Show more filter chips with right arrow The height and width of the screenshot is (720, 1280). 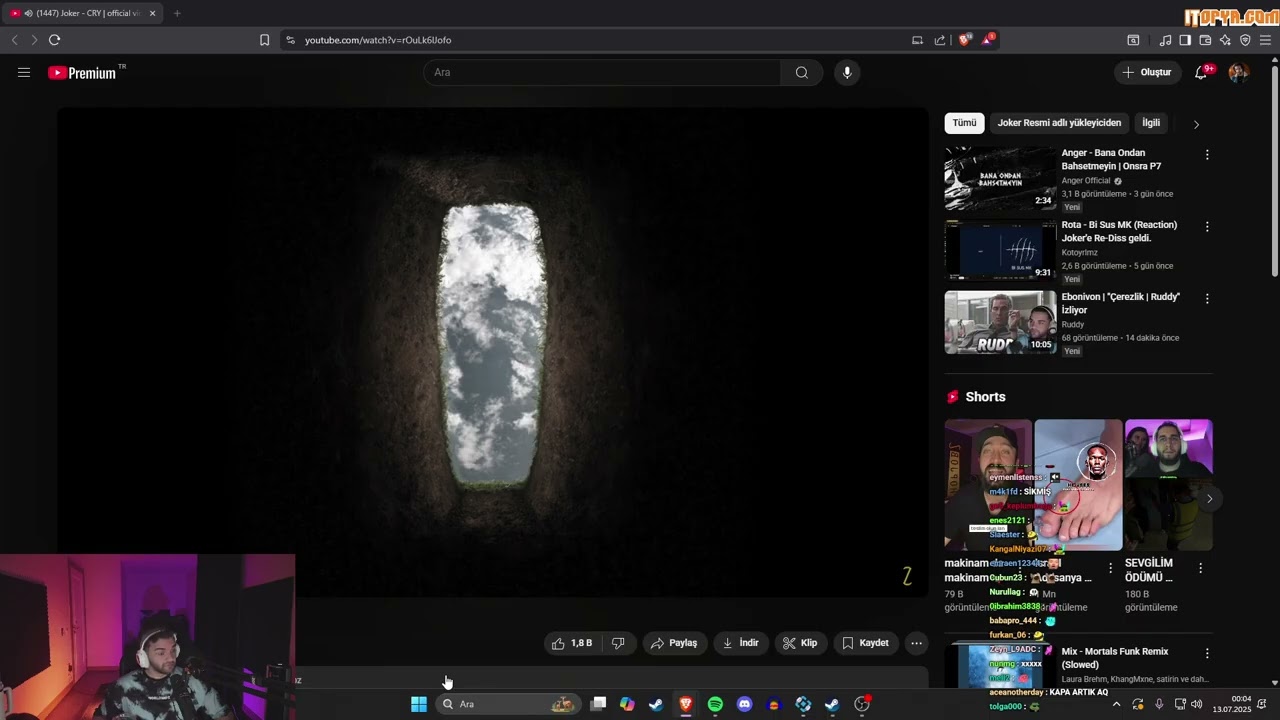point(1196,124)
